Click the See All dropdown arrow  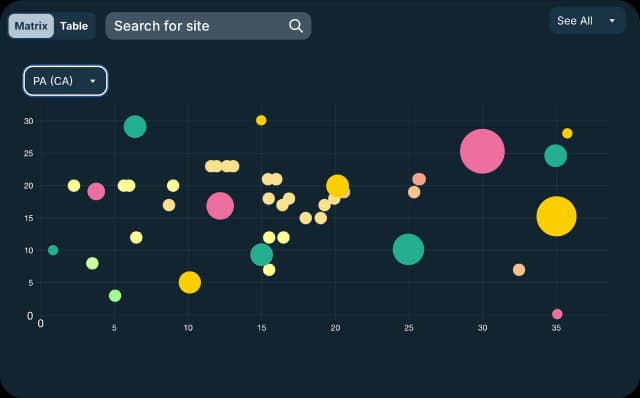pyautogui.click(x=612, y=20)
